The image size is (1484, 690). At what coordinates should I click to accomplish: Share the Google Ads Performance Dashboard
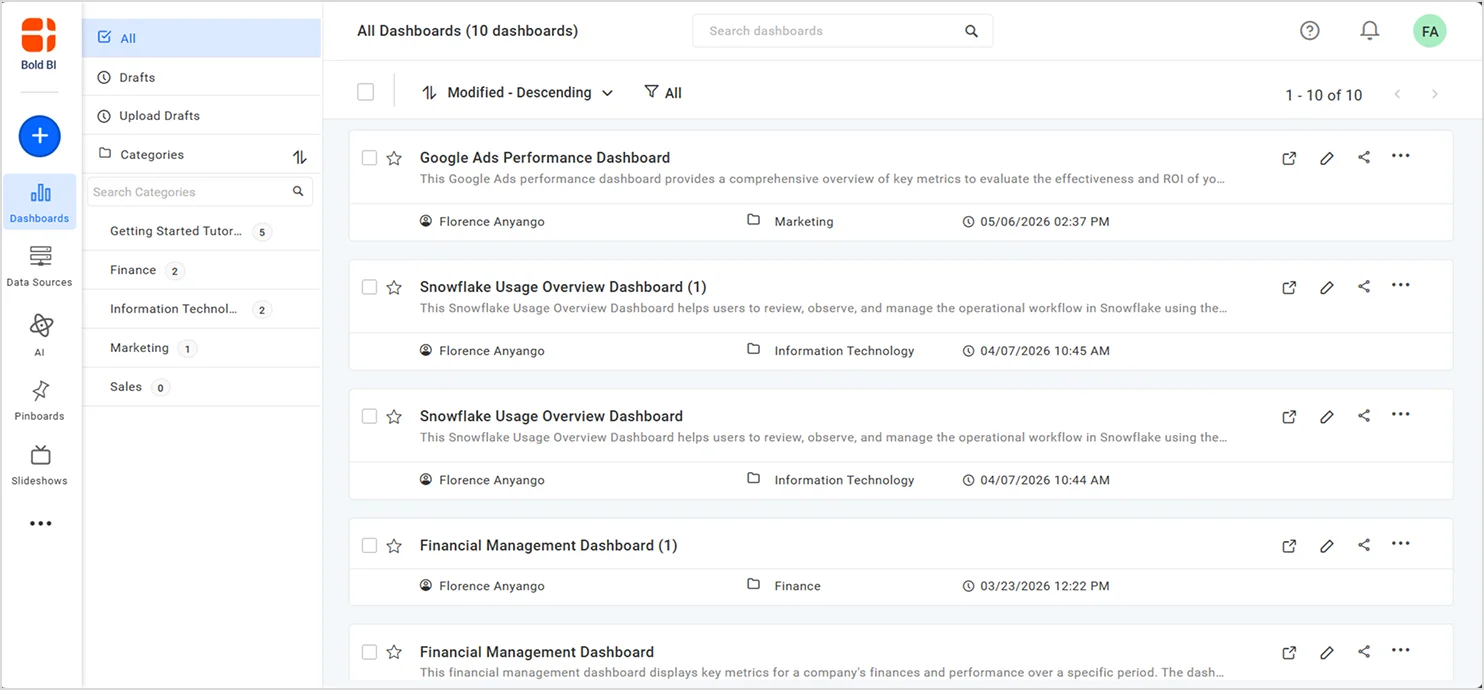click(x=1364, y=157)
